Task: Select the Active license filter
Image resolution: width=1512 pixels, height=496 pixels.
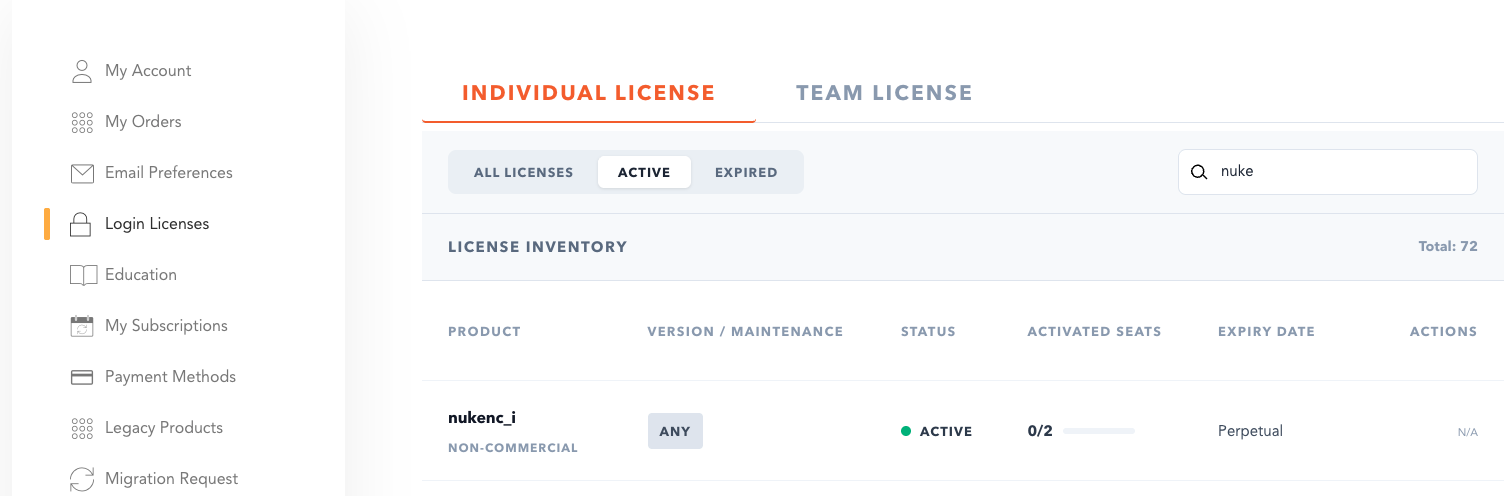Action: pyautogui.click(x=644, y=172)
